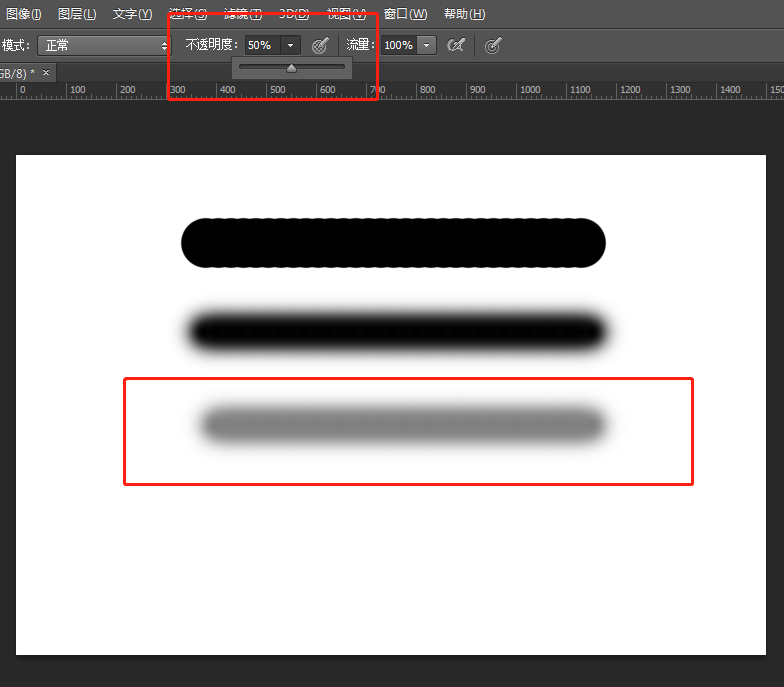Open the 流量 flow dropdown arrow
This screenshot has height=687, width=784.
(x=426, y=46)
